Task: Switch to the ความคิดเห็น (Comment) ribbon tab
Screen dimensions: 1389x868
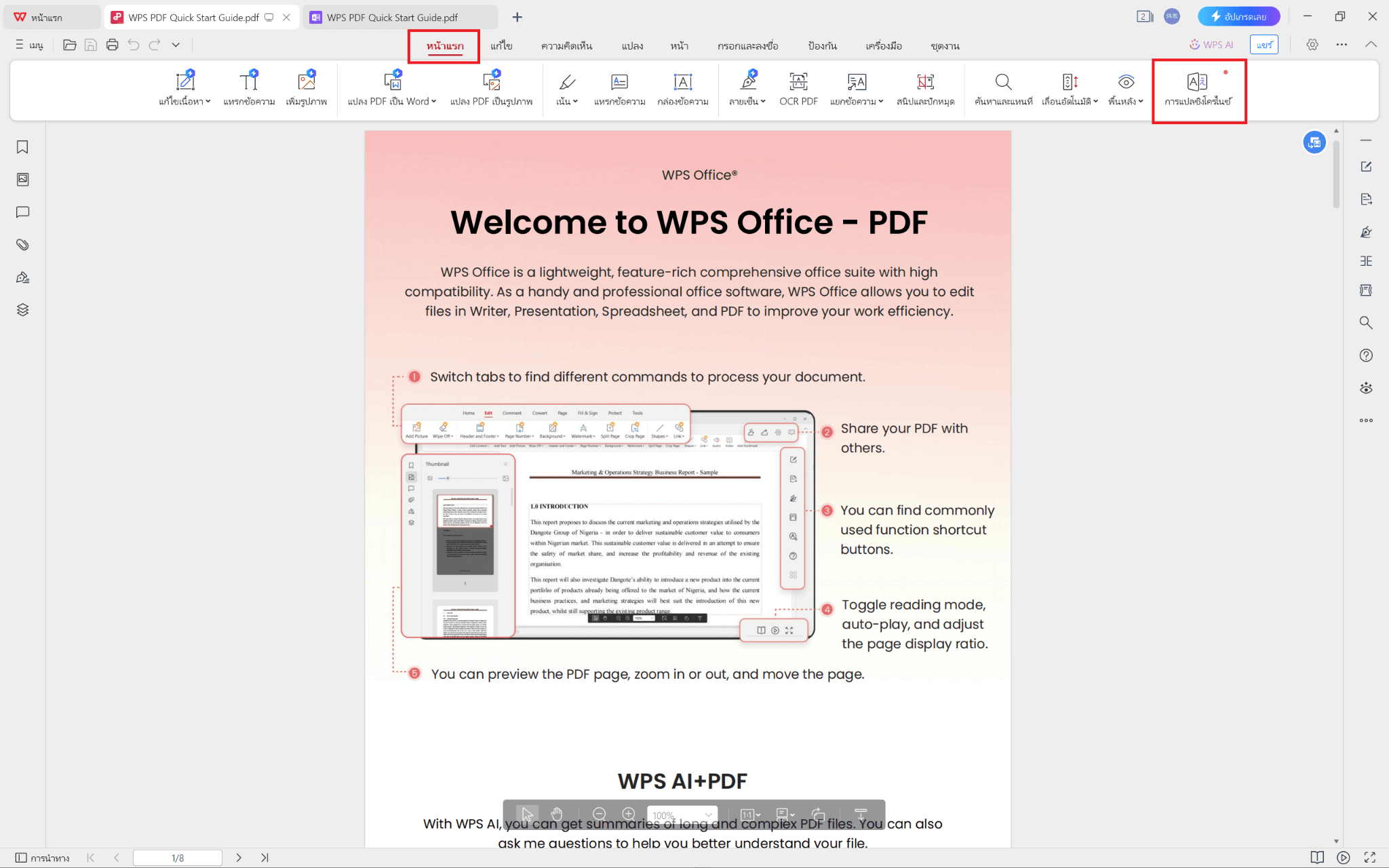Action: [566, 46]
